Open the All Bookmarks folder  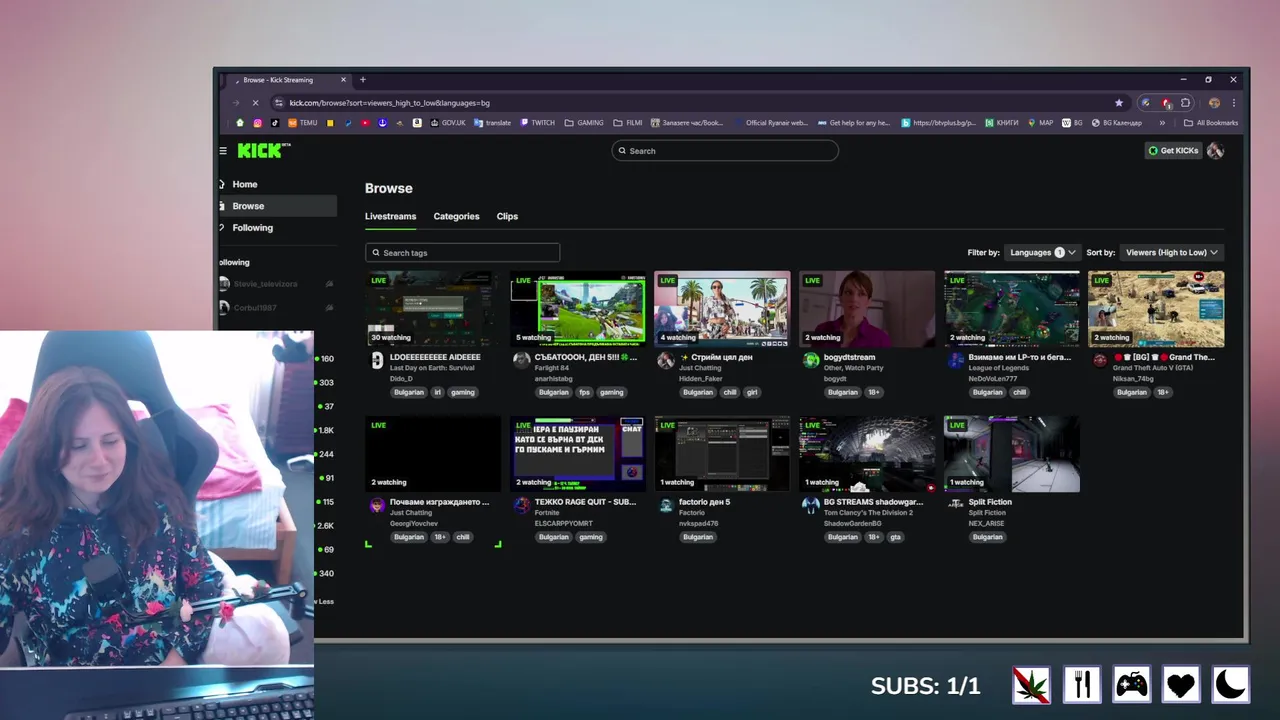click(1211, 123)
